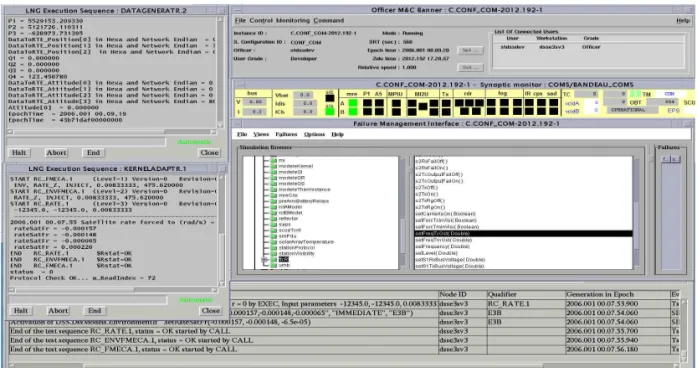This screenshot has height=368, width=697.
Task: Select s2TcOutputFailOn() in the function list
Action: (439, 181)
